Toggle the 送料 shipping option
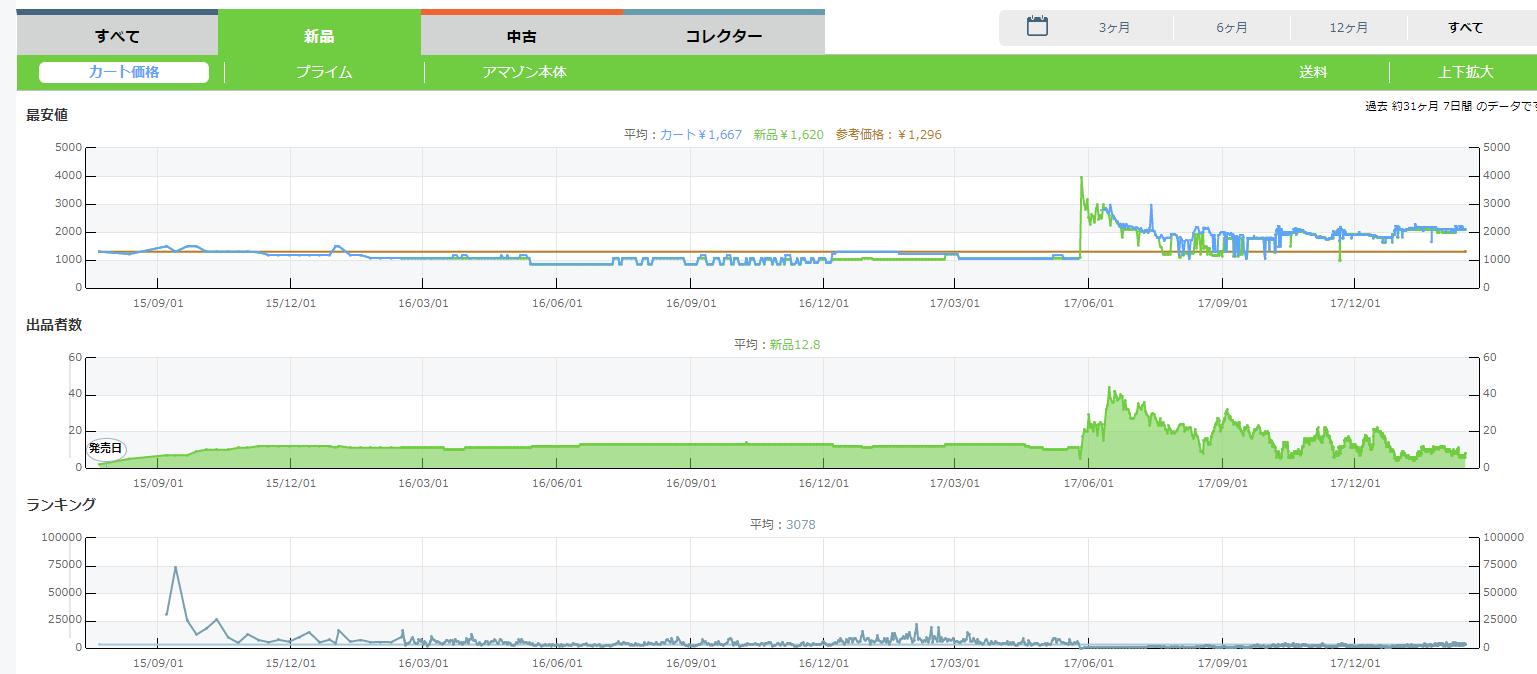The image size is (1537, 674). point(1313,72)
